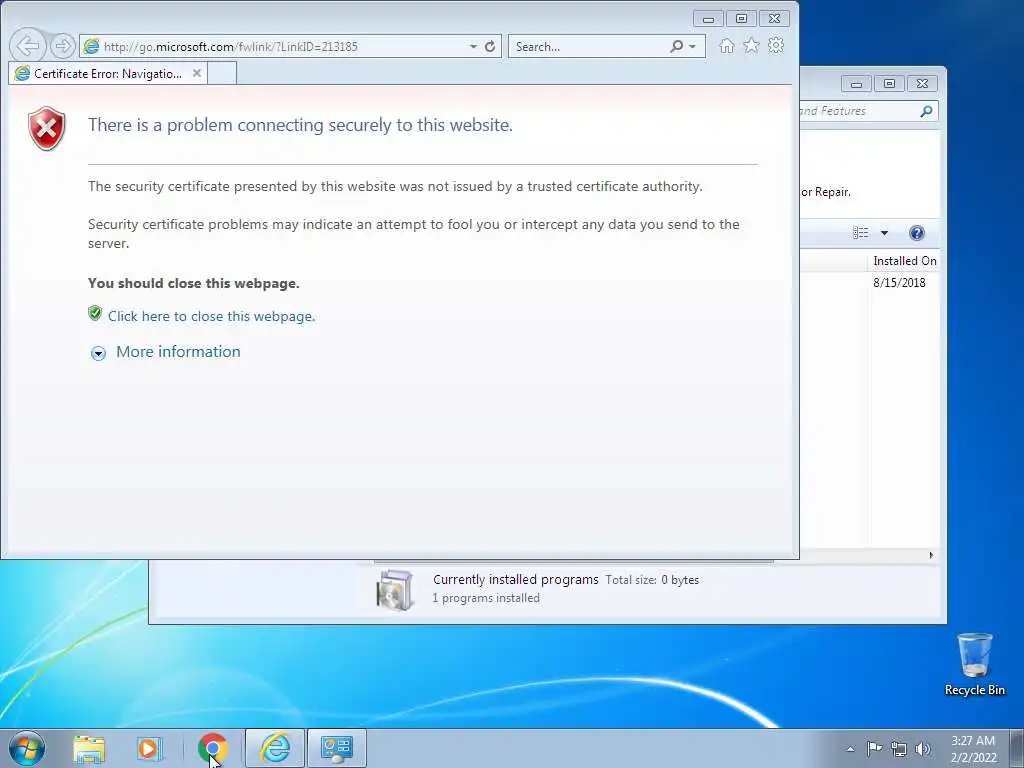Close the Certificate Error tab
The image size is (1024, 768).
[197, 73]
